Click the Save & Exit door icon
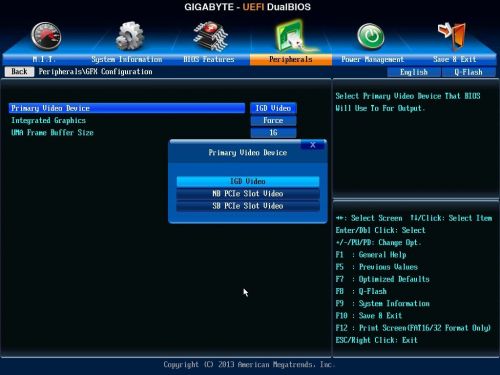This screenshot has height=375, width=500. tap(452, 35)
